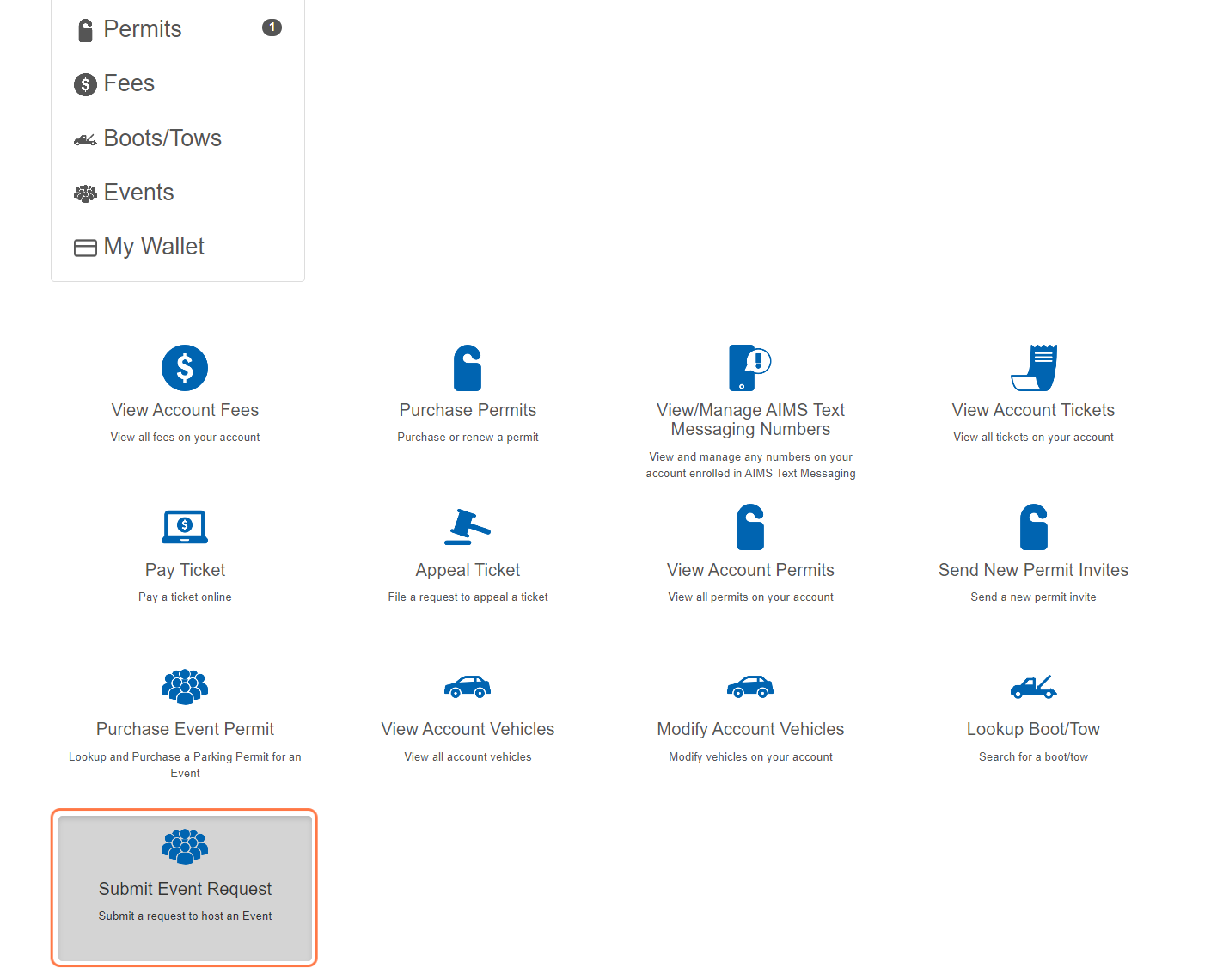This screenshot has width=1217, height=980.
Task: Click the Modify Account Vehicles car icon
Action: (x=750, y=687)
